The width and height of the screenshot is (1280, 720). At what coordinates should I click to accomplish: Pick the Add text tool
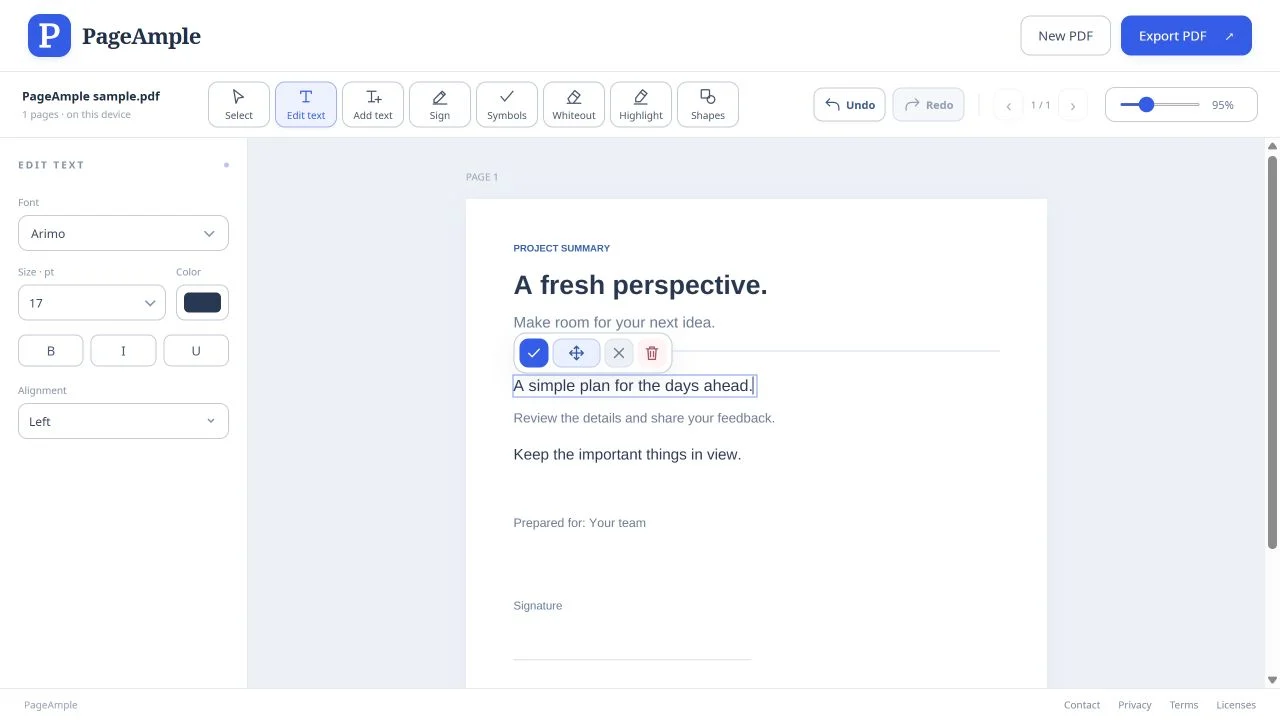coord(373,104)
